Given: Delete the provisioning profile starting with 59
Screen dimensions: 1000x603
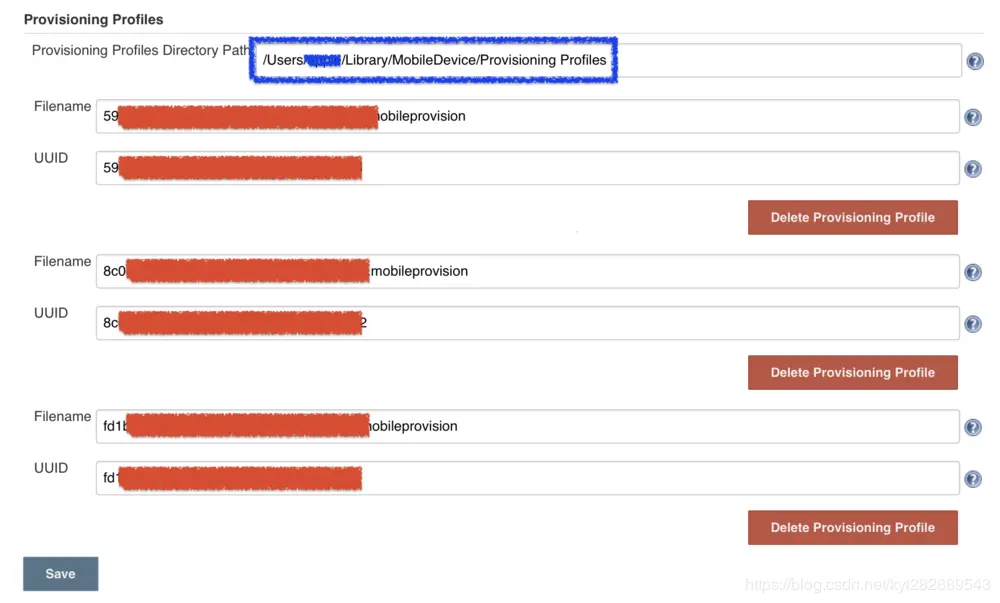Looking at the screenshot, I should [x=853, y=217].
